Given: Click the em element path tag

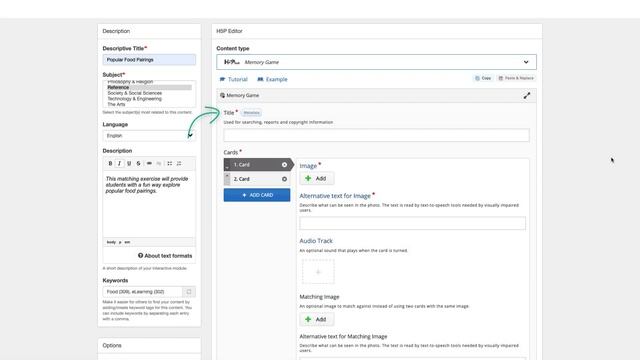Looking at the screenshot, I should (x=127, y=242).
